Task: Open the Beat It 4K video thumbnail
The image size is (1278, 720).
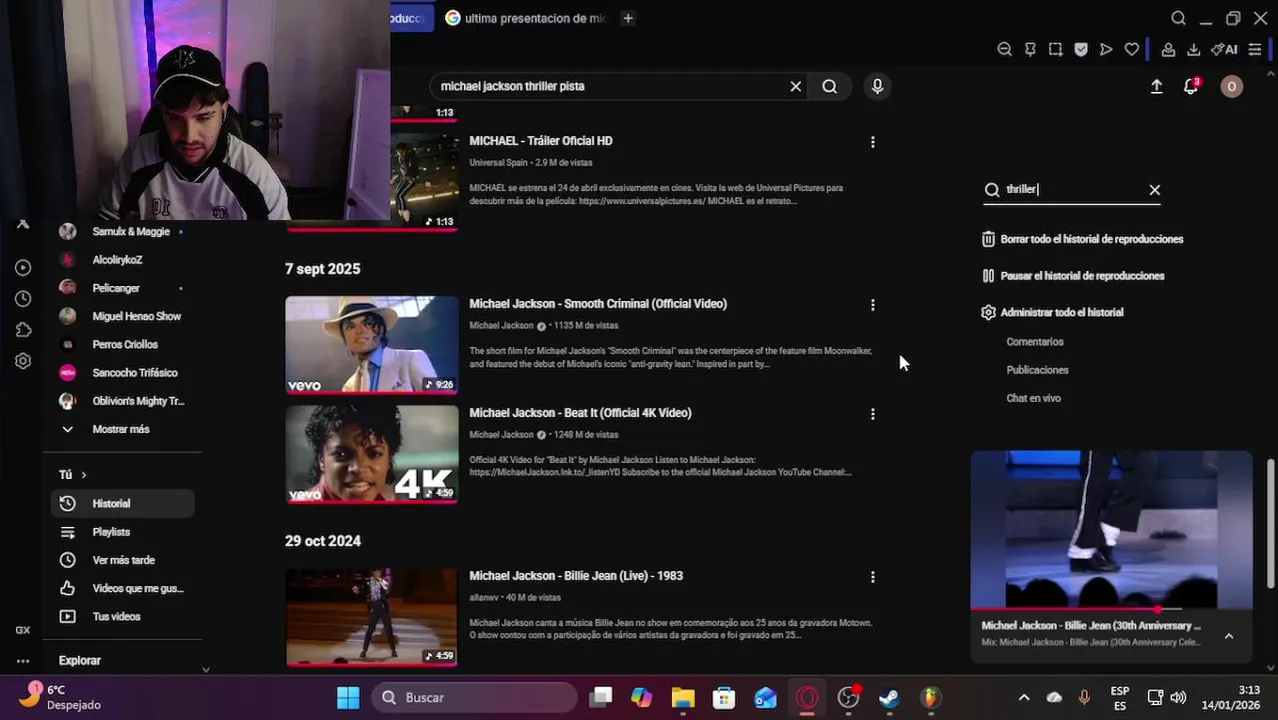Action: [372, 454]
